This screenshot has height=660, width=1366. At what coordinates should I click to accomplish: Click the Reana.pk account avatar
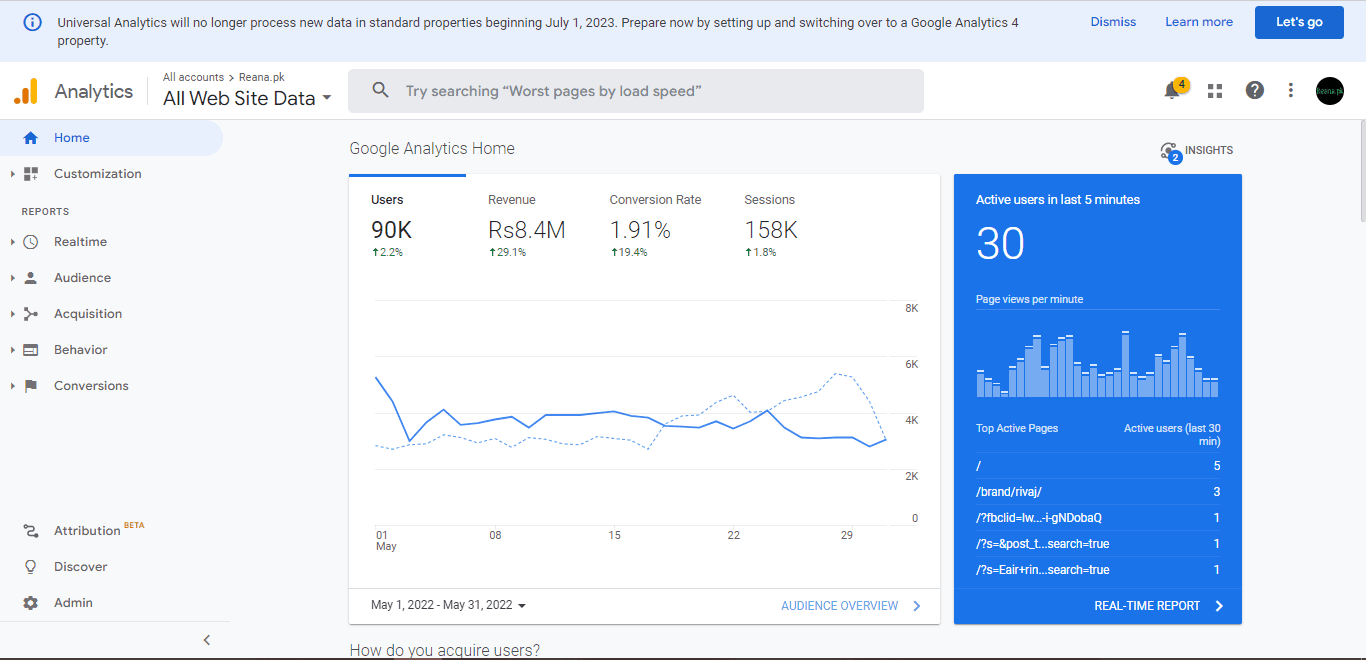coord(1330,91)
